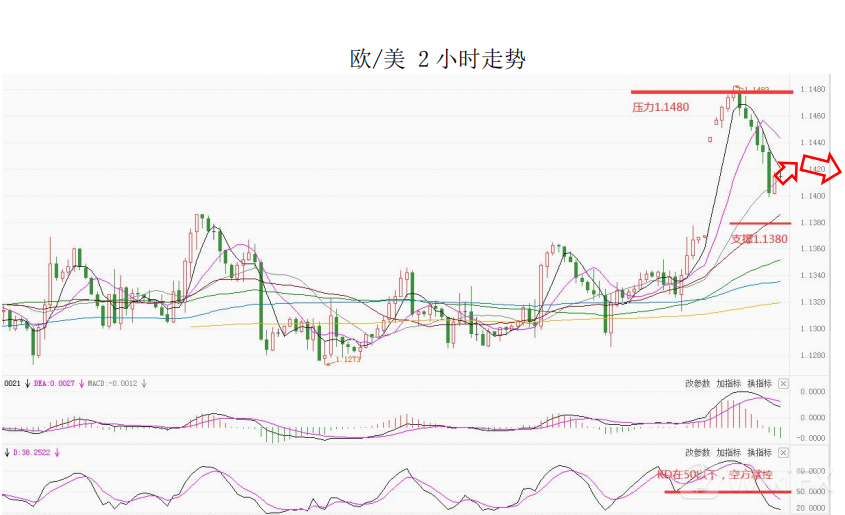The image size is (845, 515).
Task: Click the DEA:0.0027 value label
Action: click(54, 384)
